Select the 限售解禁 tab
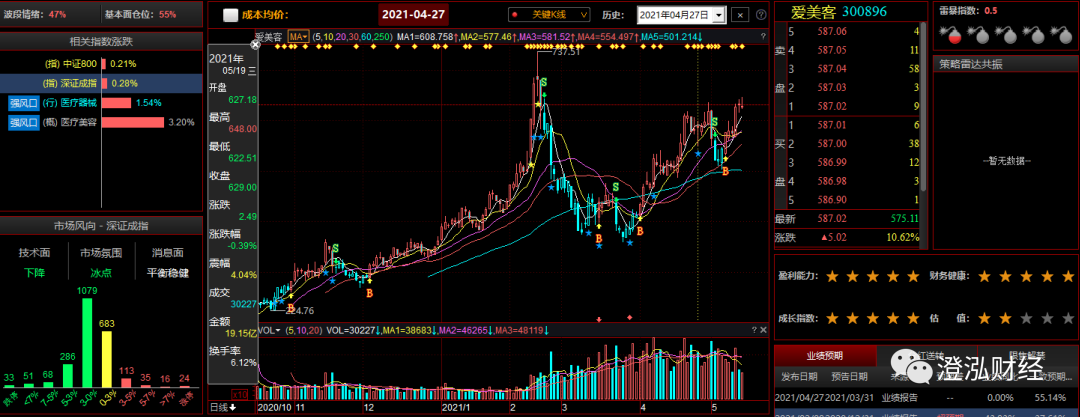 1028,356
